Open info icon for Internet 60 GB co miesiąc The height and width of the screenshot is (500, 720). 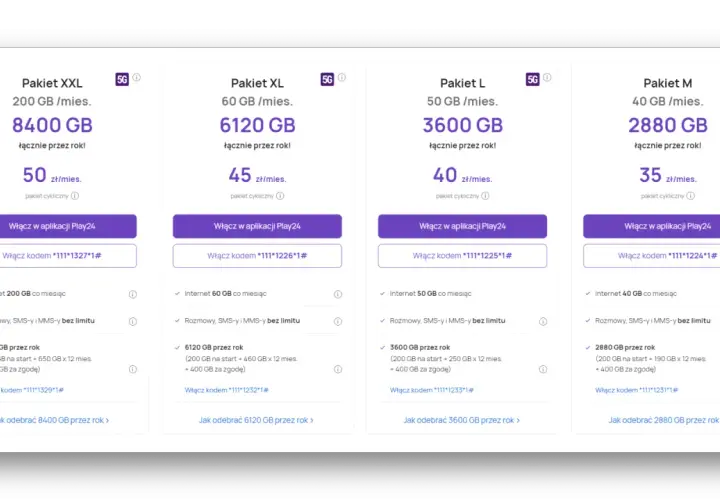click(x=338, y=294)
